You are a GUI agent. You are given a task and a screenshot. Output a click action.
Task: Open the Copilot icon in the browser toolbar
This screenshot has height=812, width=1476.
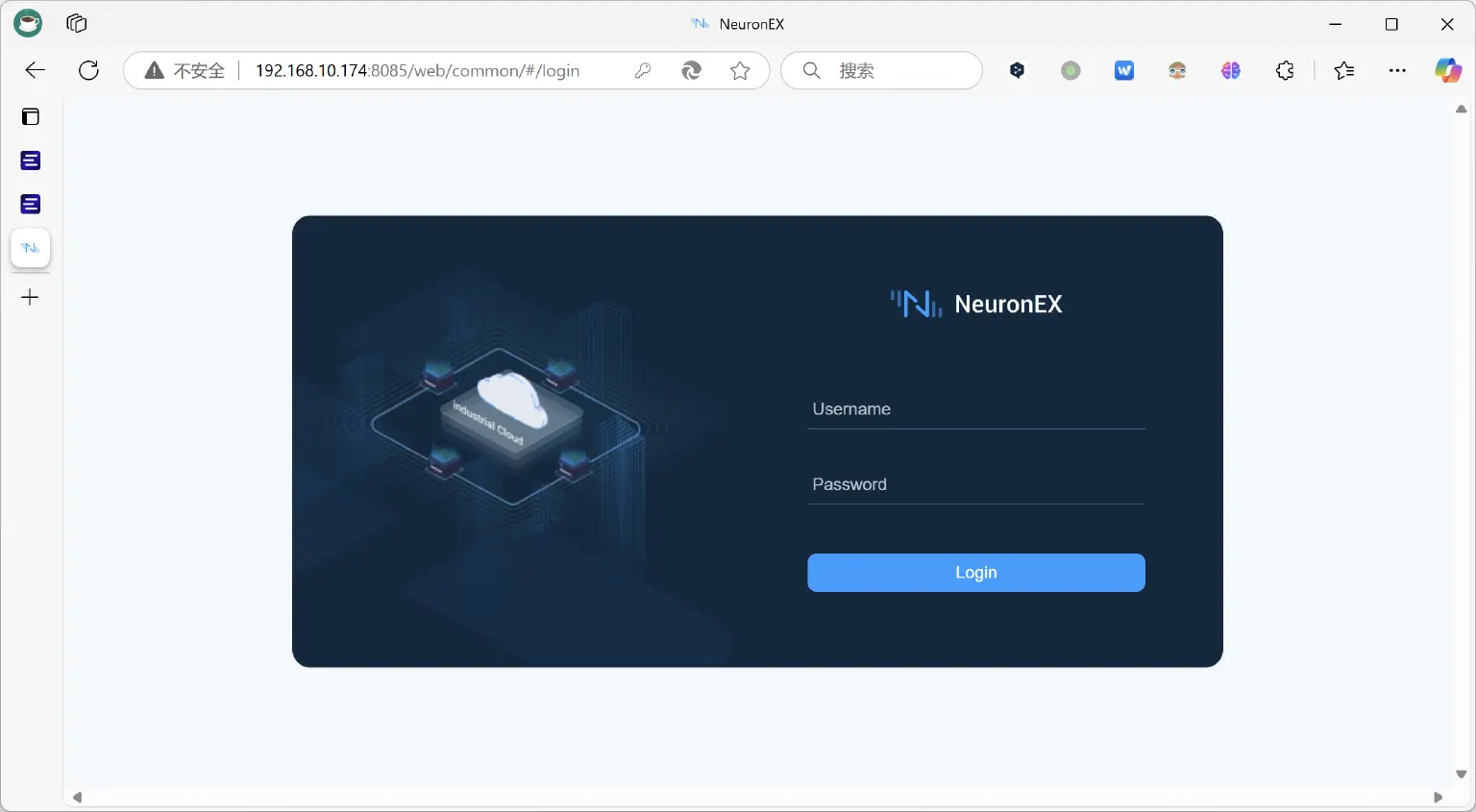point(1448,70)
